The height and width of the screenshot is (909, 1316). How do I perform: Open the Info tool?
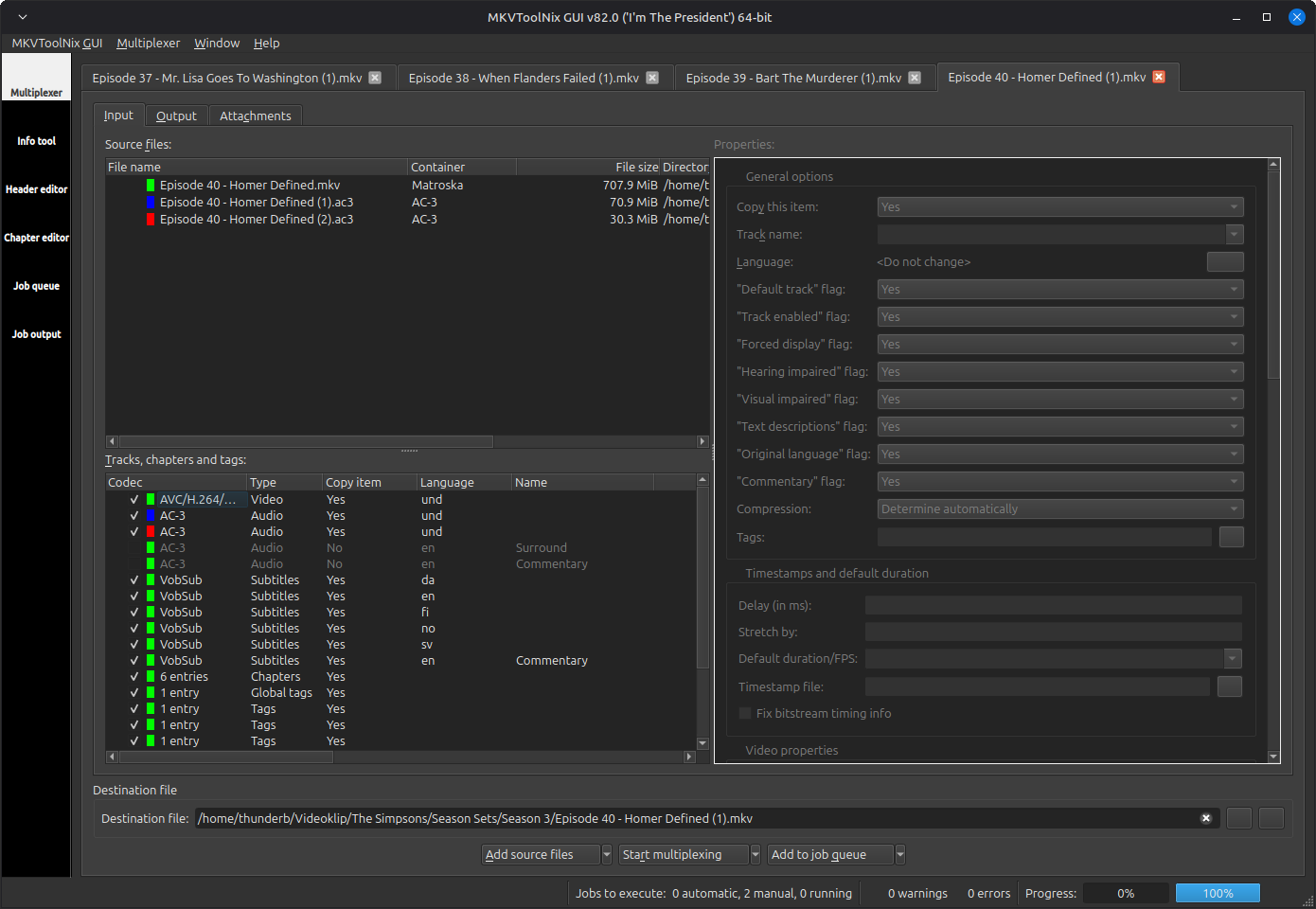pos(36,141)
